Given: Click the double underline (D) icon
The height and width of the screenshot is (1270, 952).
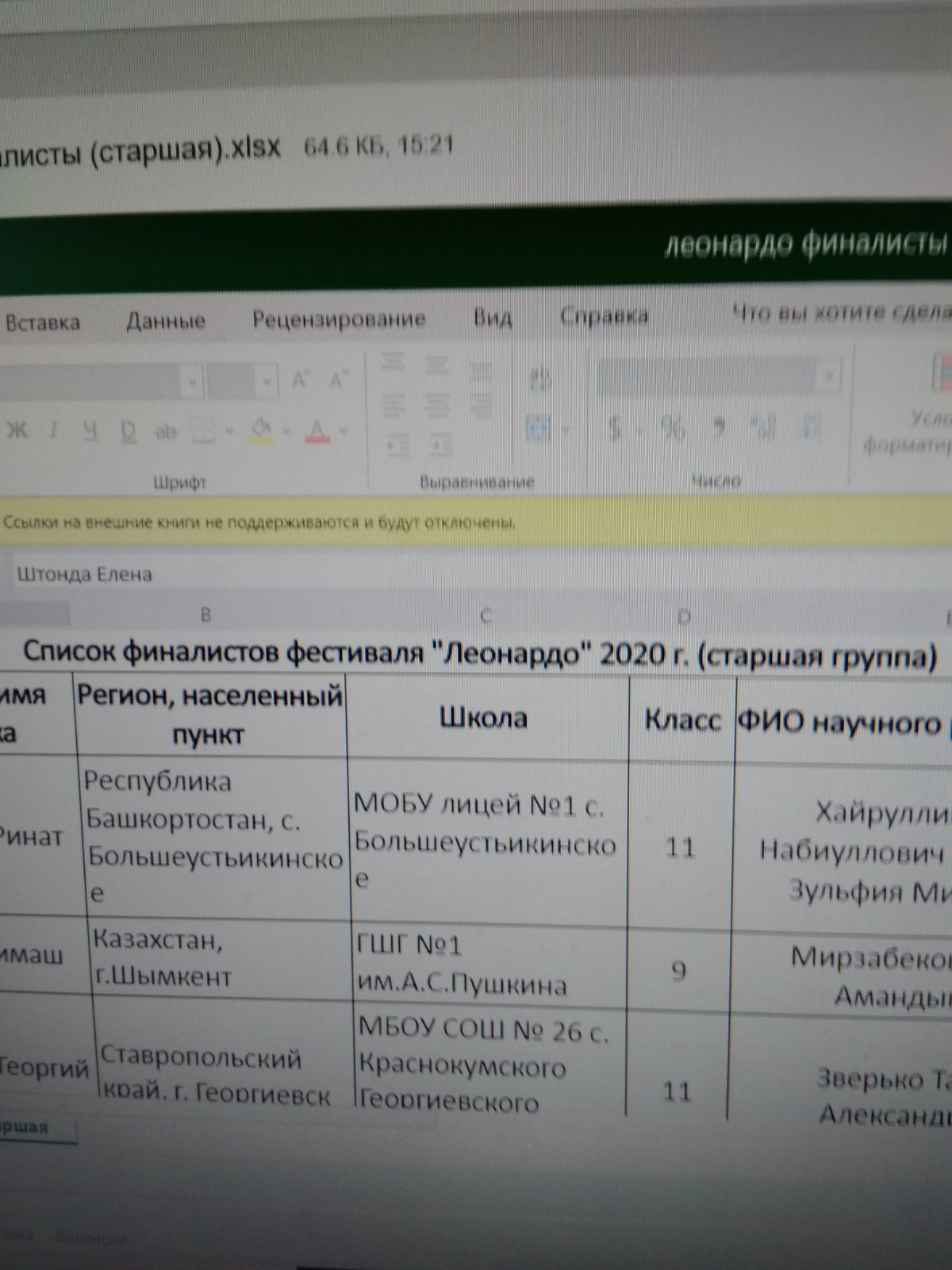Looking at the screenshot, I should [129, 431].
